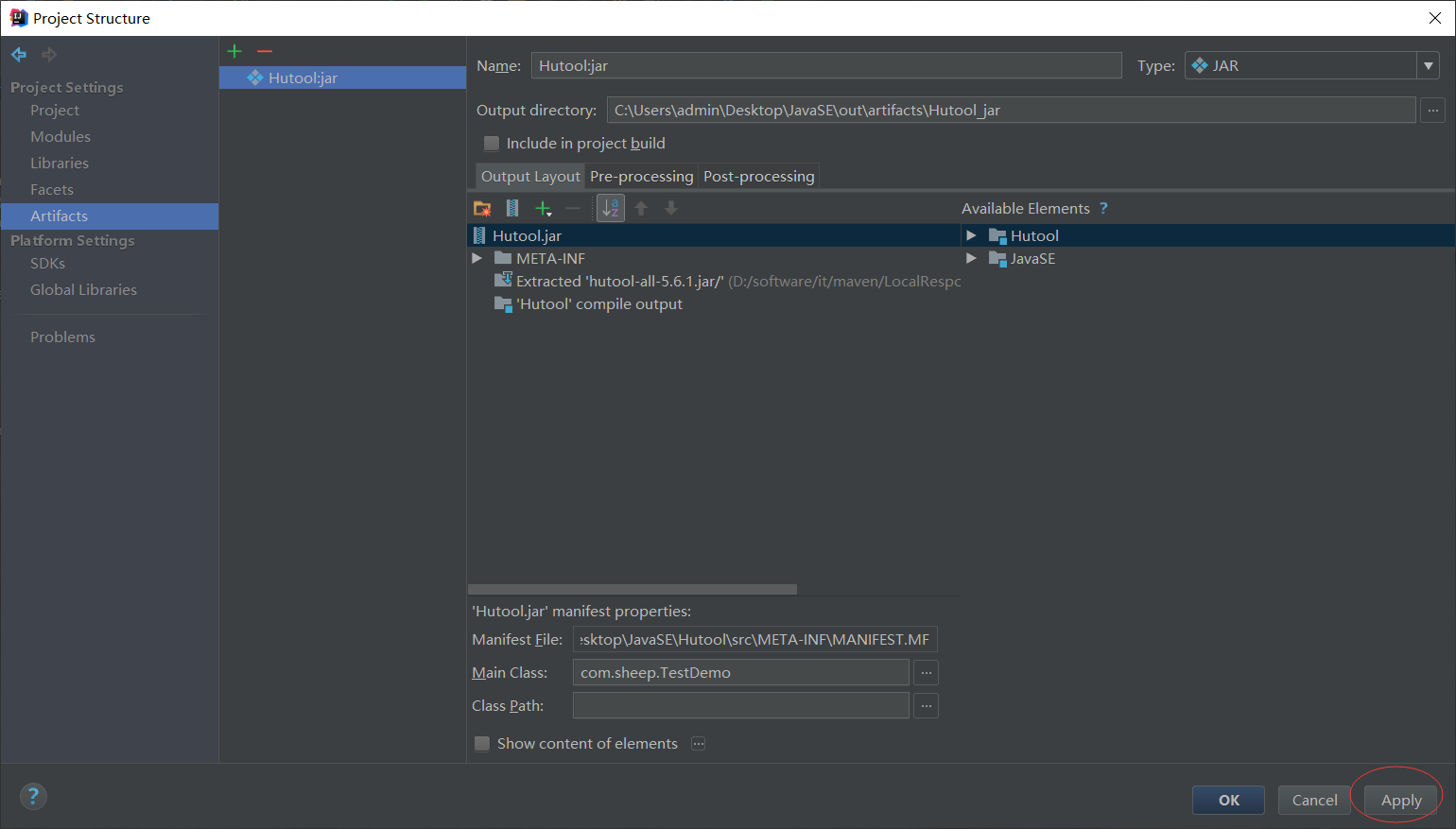Remove element from output layout toolbar
Screen dimensions: 1456x829
(x=573, y=208)
